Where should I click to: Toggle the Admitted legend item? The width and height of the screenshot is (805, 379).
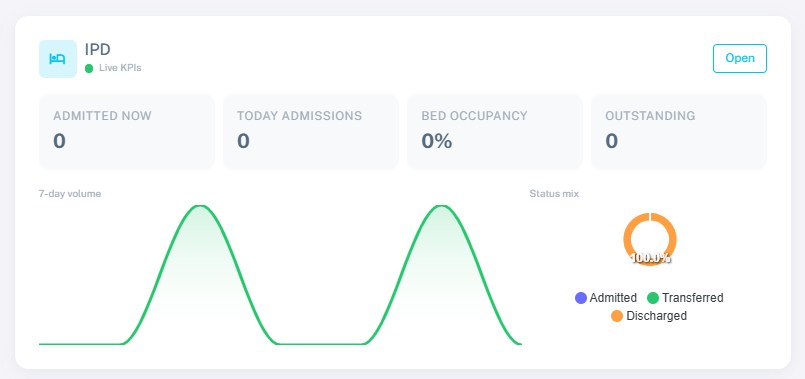[x=606, y=298]
